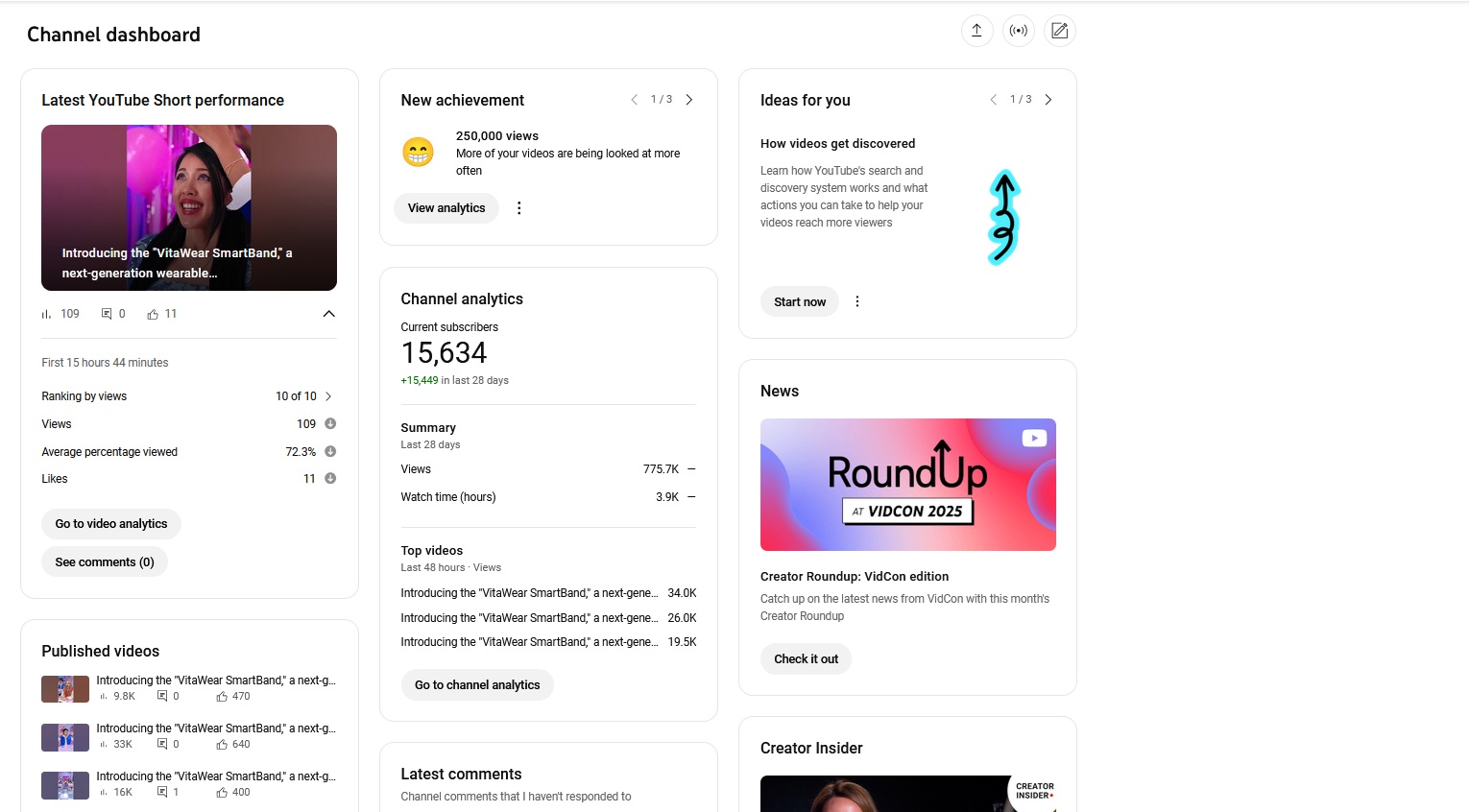
Task: Show previous Ideas for you card
Action: 993,100
